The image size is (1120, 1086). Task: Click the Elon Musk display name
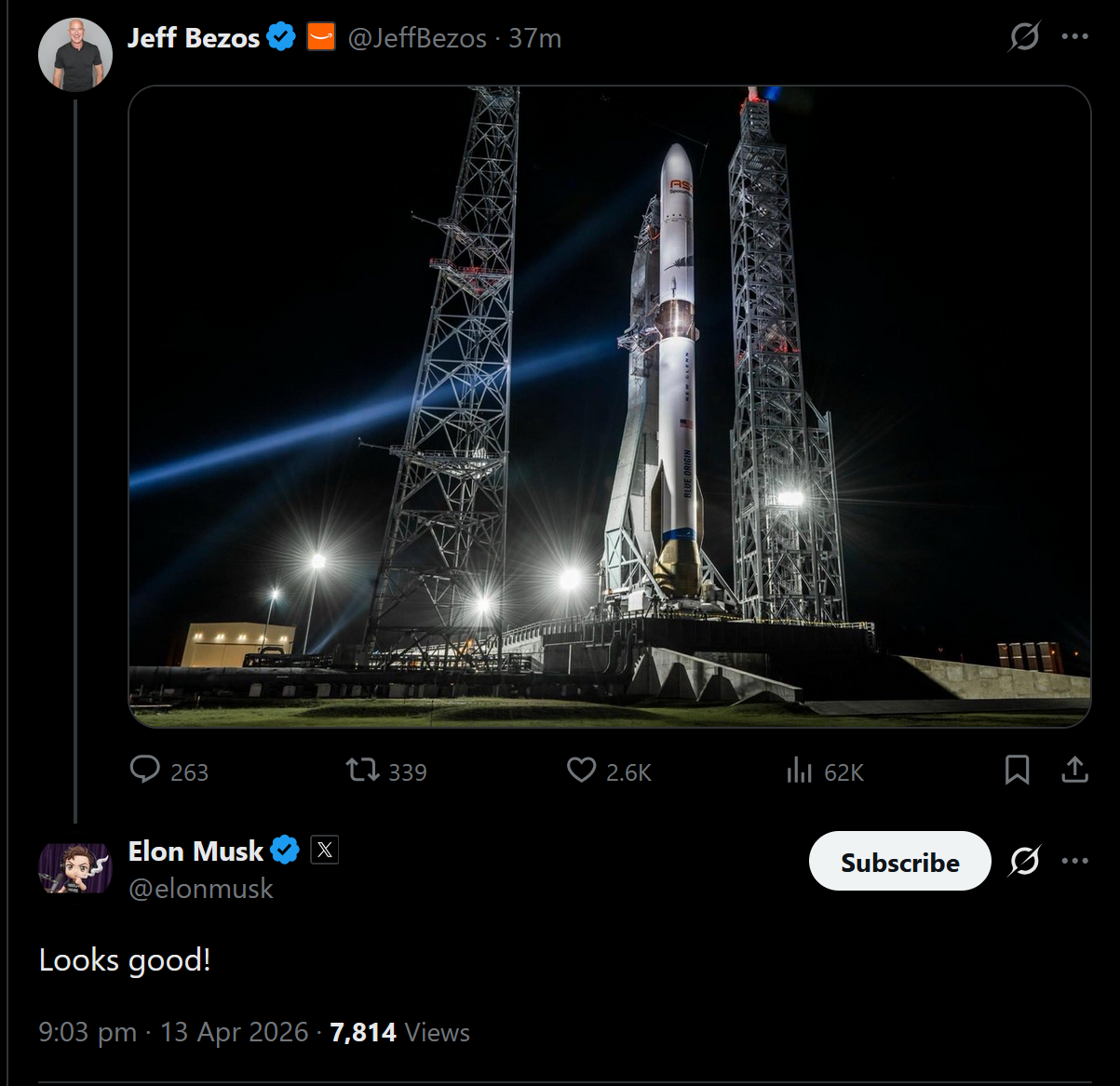click(196, 851)
